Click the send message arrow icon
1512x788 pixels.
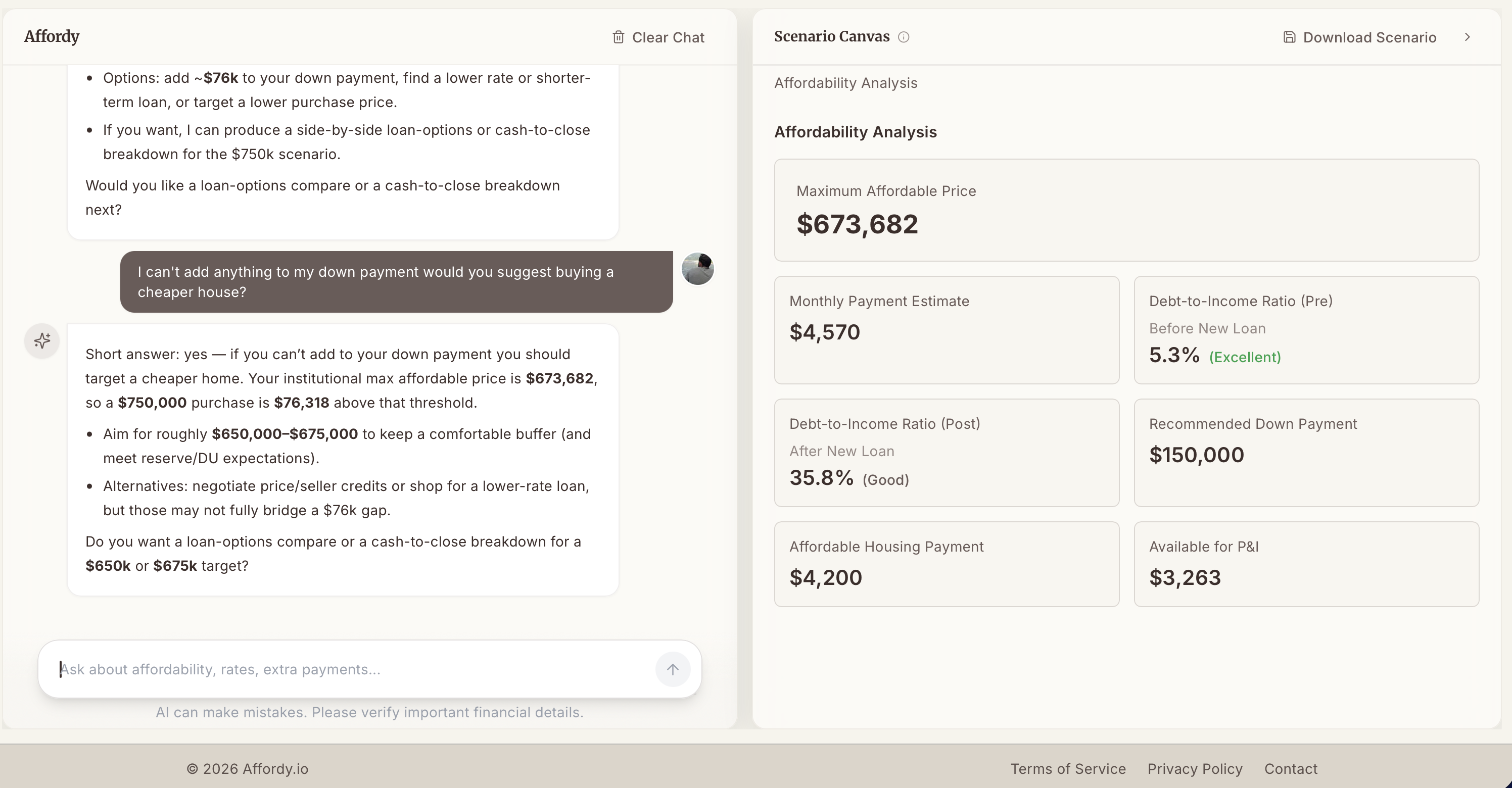click(x=673, y=669)
